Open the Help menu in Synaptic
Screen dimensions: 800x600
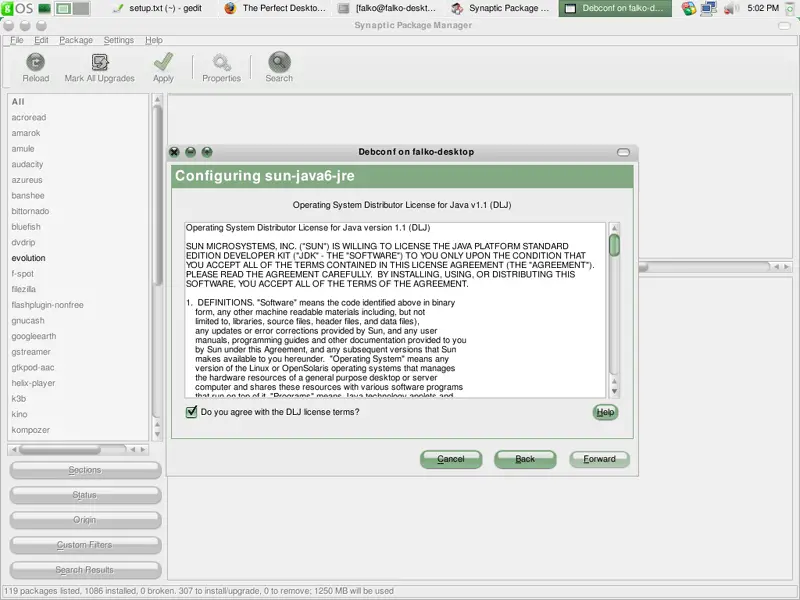tap(154, 40)
